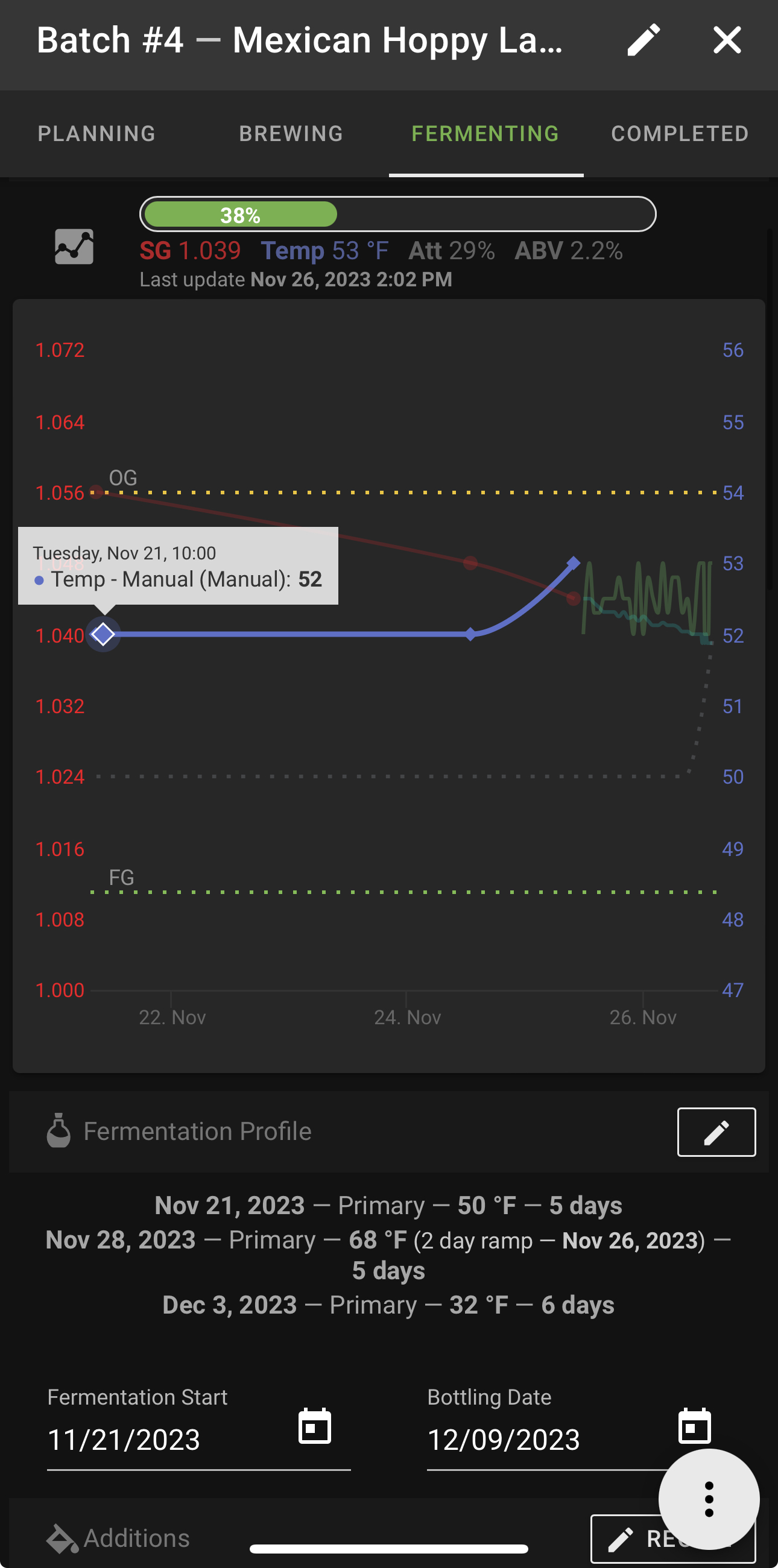This screenshot has height=1568, width=778.
Task: Tap the Additions edit button
Action: click(x=672, y=1540)
